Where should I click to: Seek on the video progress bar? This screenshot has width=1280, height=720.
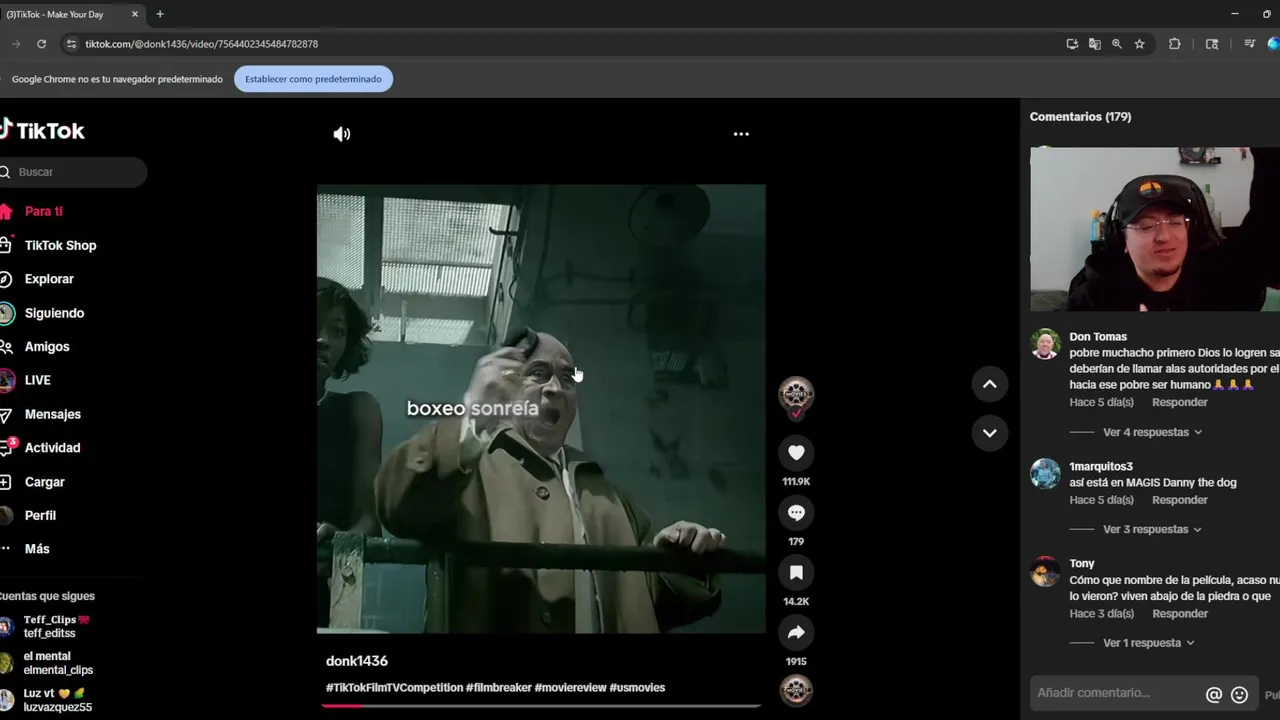pos(541,705)
